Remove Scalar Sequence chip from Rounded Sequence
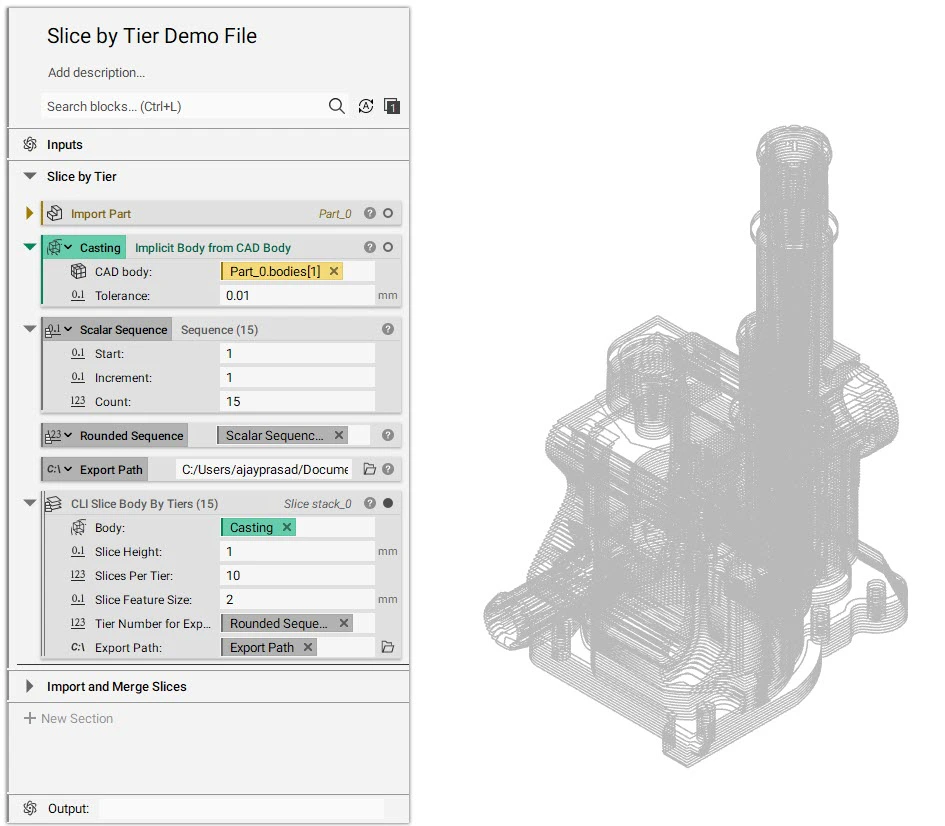 coord(339,435)
